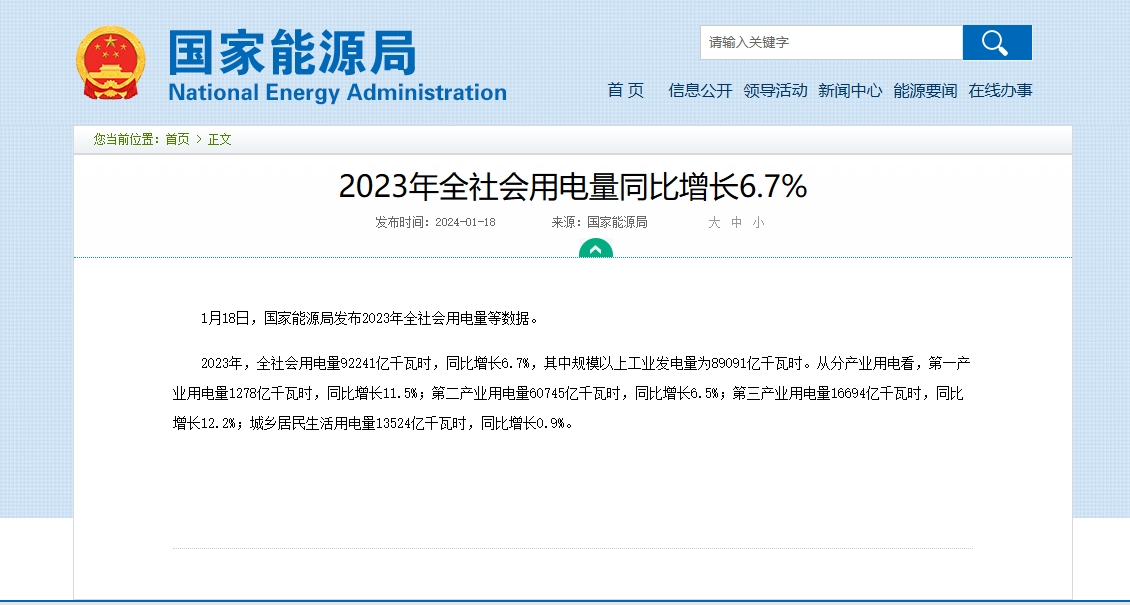Open 新闻中心 in the navigation bar
The height and width of the screenshot is (605, 1130).
(850, 90)
